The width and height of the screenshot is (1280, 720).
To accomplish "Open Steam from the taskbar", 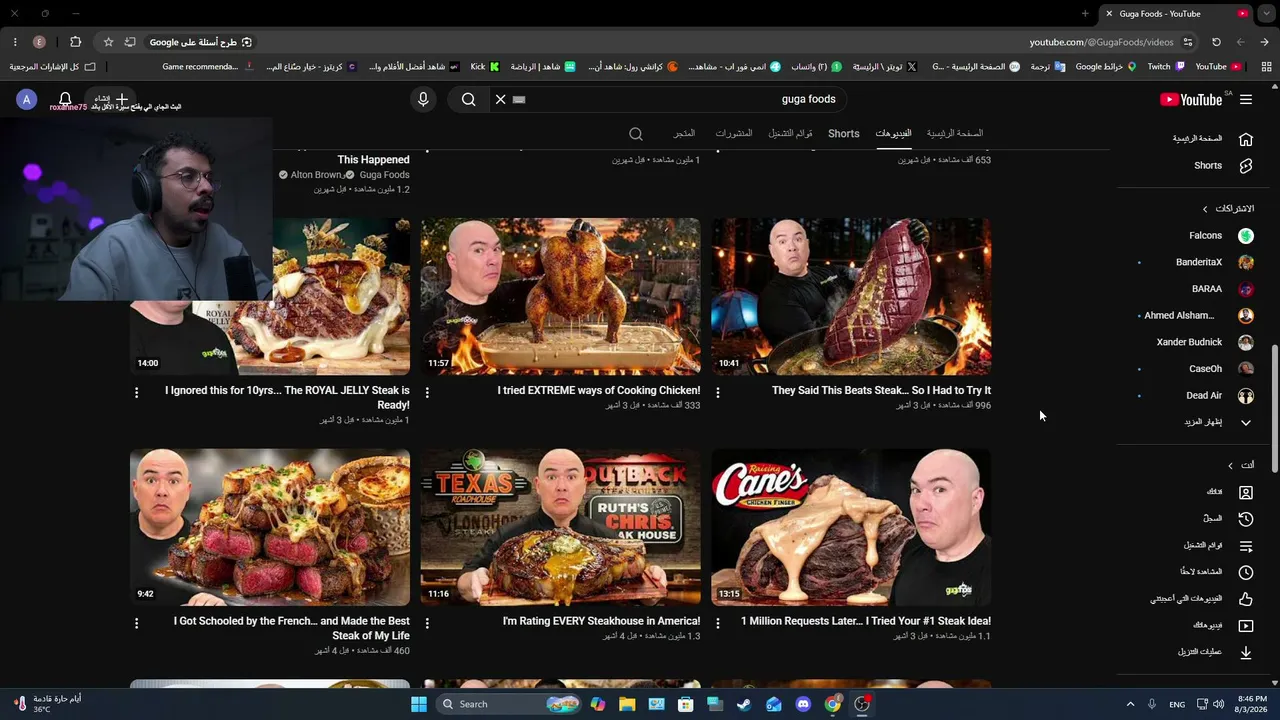I will (x=744, y=704).
